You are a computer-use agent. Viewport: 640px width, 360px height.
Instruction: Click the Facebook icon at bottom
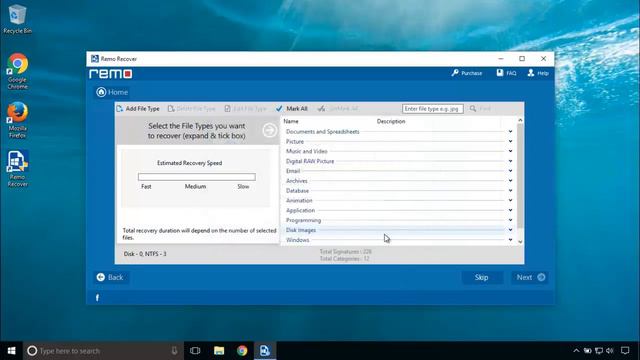click(x=97, y=298)
